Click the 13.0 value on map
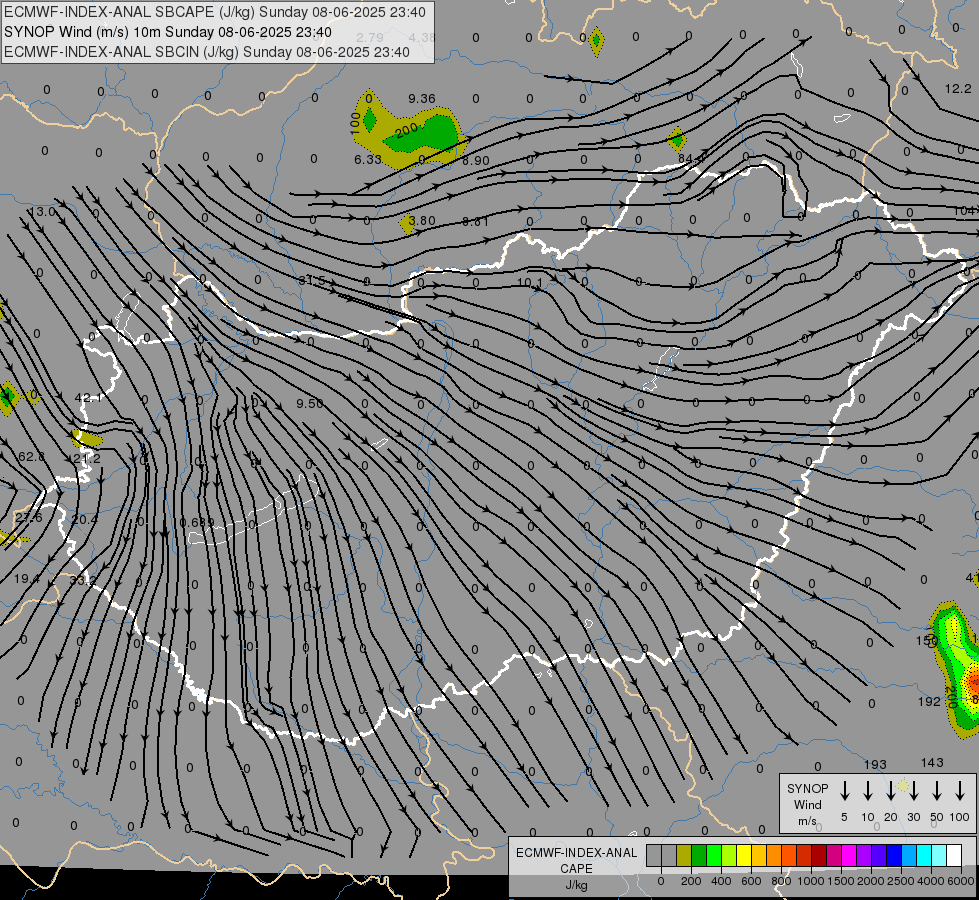Viewport: 979px width, 900px height. pos(42,212)
